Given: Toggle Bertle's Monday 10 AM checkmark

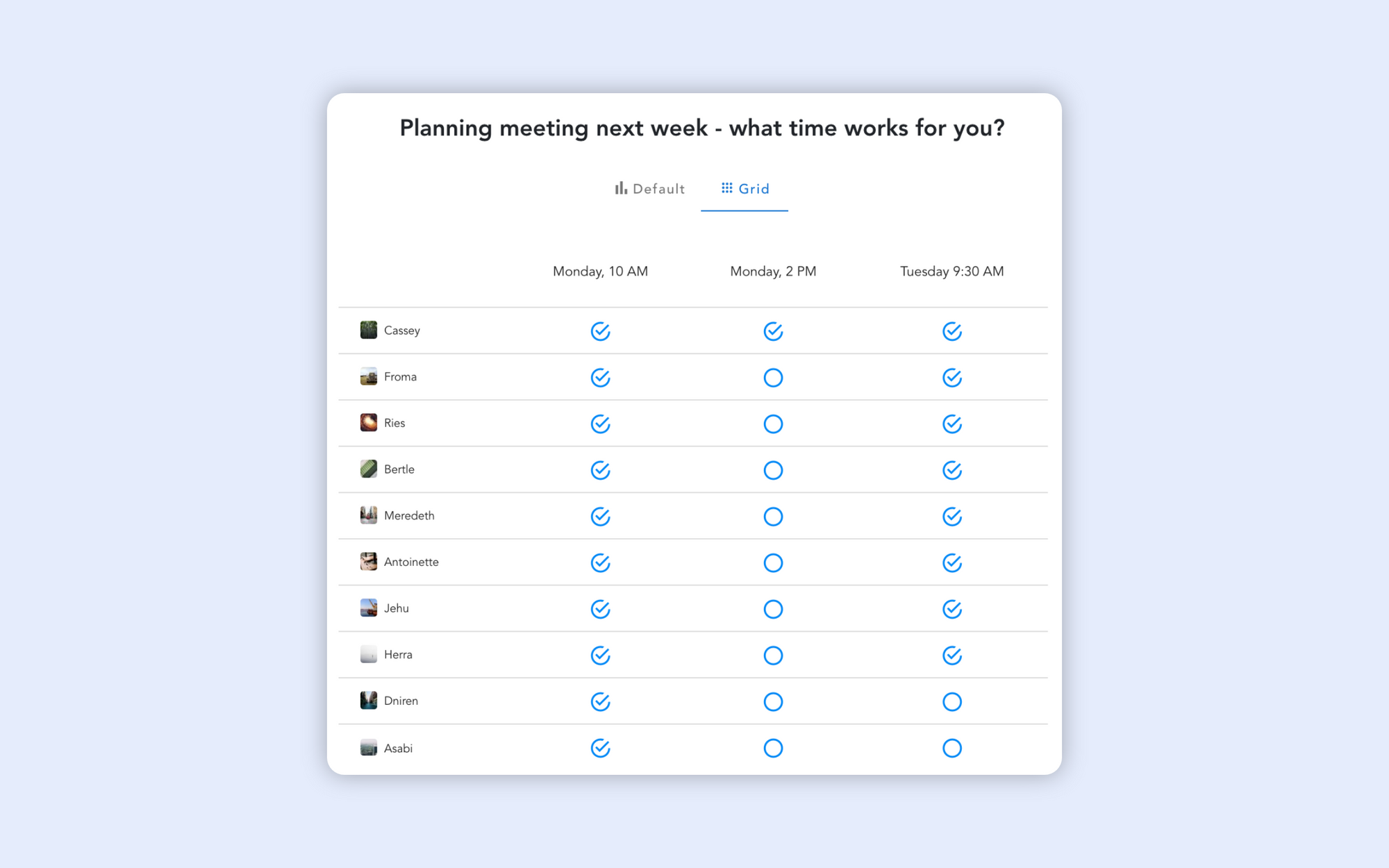Looking at the screenshot, I should (600, 470).
